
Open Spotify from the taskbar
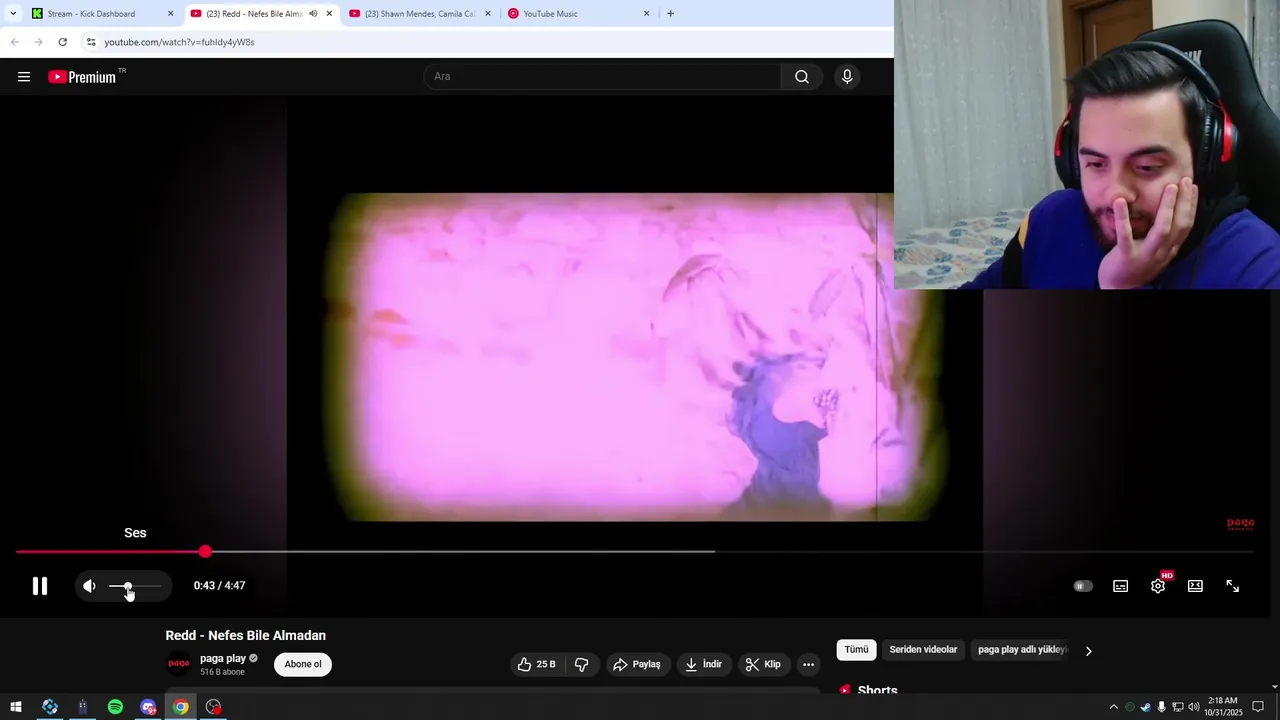tap(115, 707)
